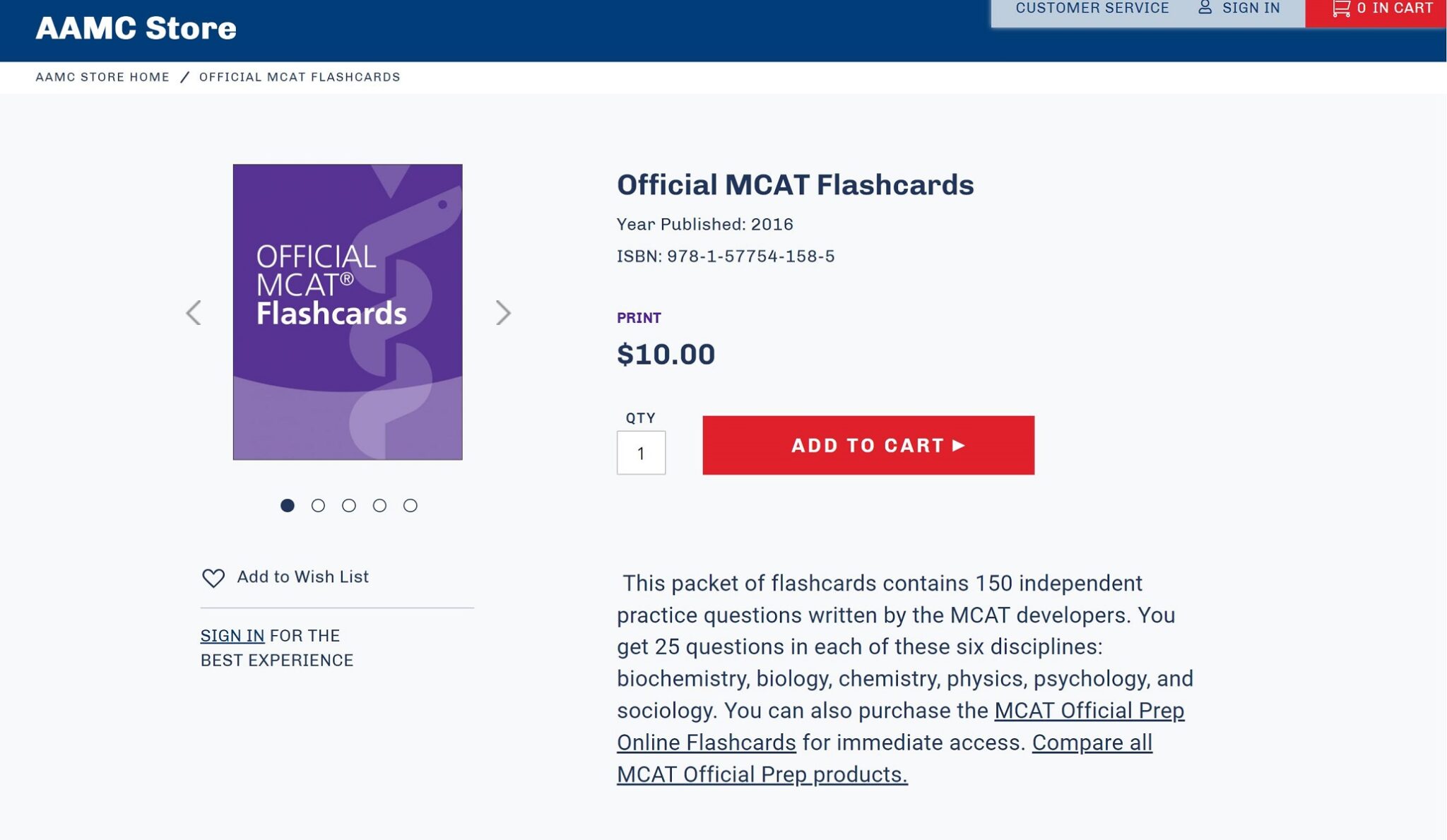Screen dimensions: 1447x840
Task: Click the Add to Cart arrow icon
Action: point(959,445)
